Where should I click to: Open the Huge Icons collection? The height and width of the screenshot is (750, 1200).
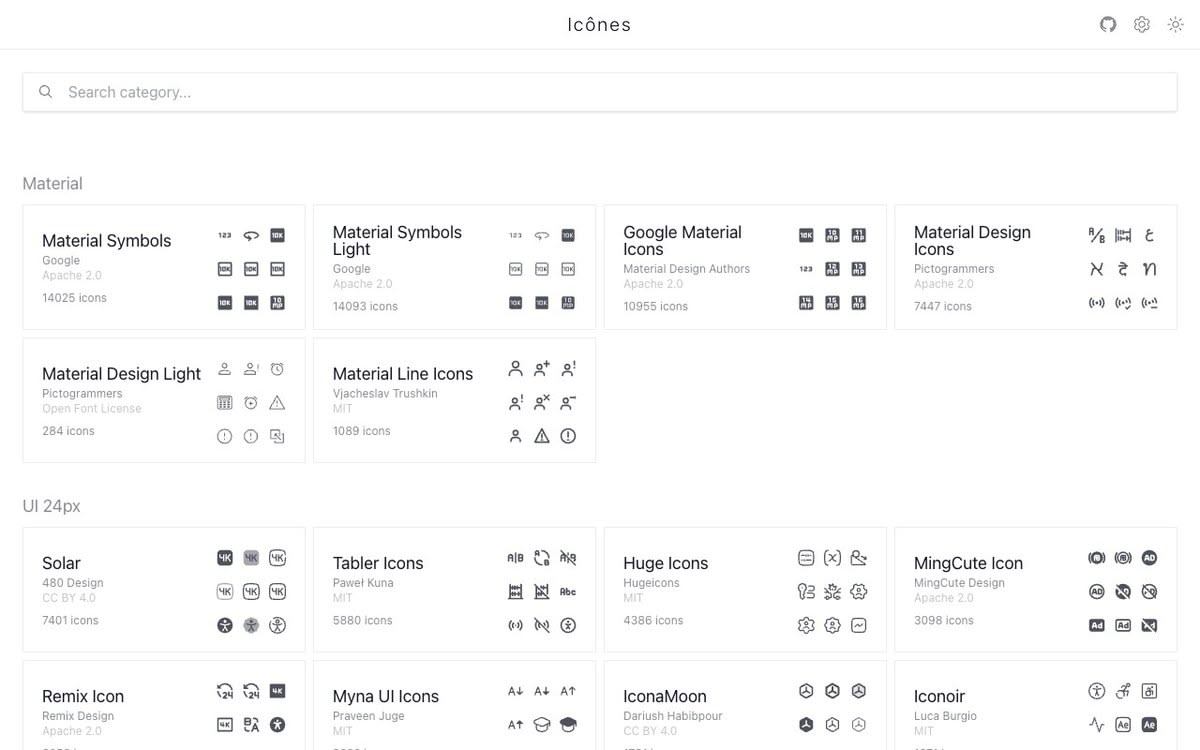(745, 590)
